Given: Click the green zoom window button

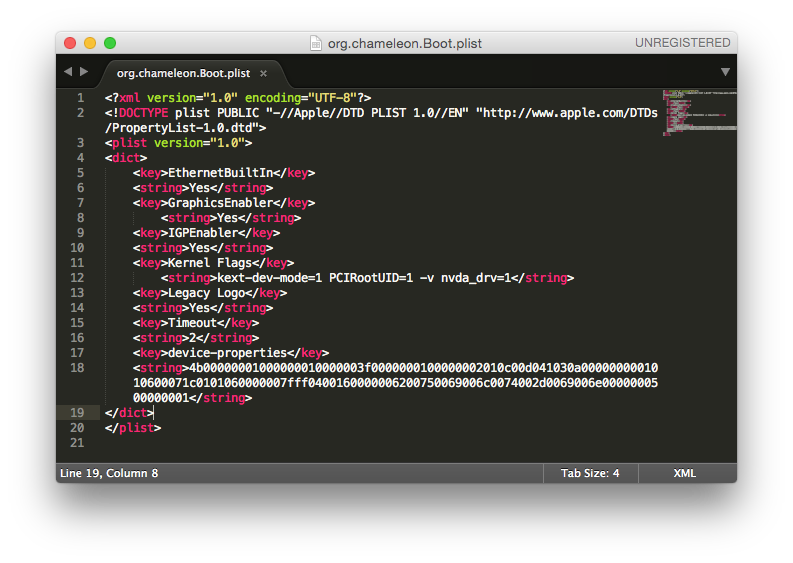Looking at the screenshot, I should pos(110,43).
